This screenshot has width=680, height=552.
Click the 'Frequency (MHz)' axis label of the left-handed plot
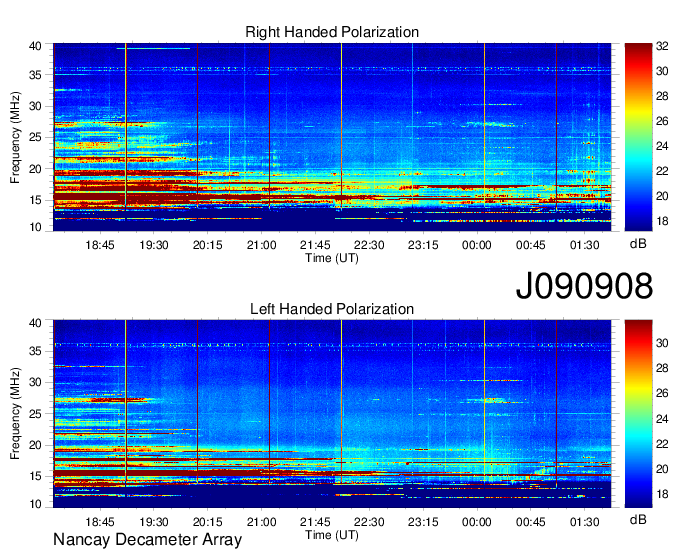click(15, 414)
